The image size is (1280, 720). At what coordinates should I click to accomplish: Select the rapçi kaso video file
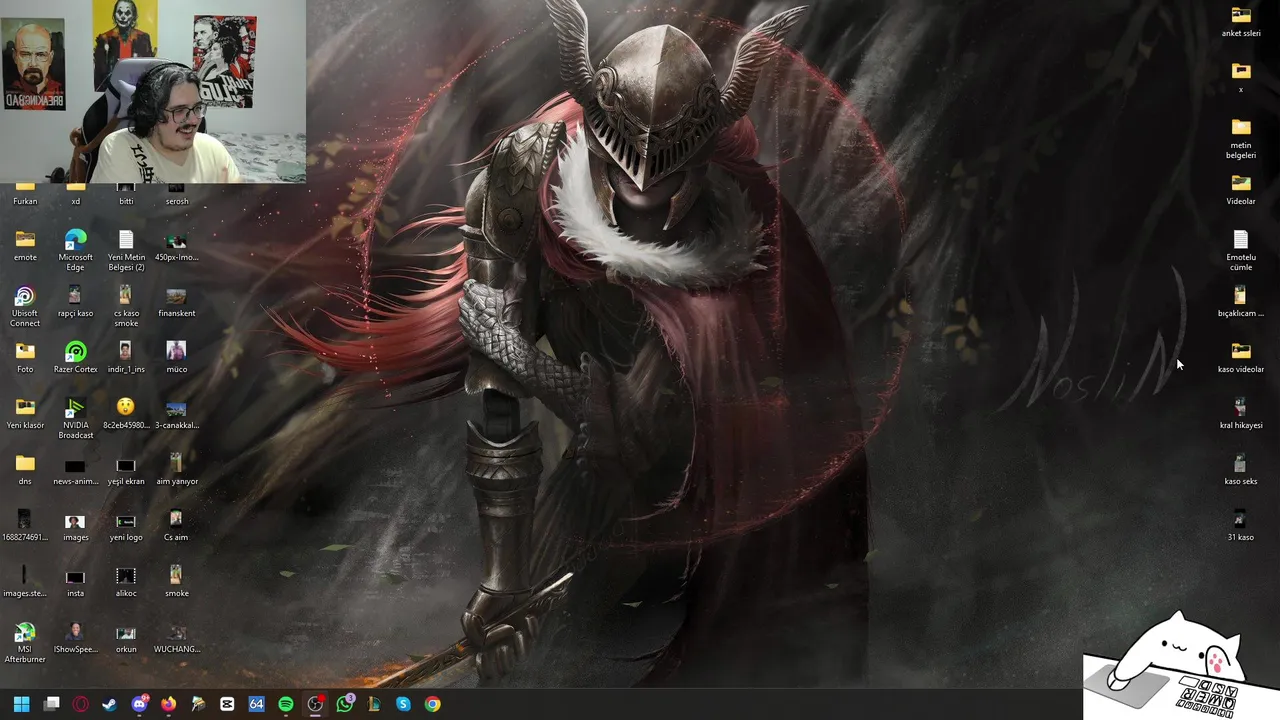(75, 302)
